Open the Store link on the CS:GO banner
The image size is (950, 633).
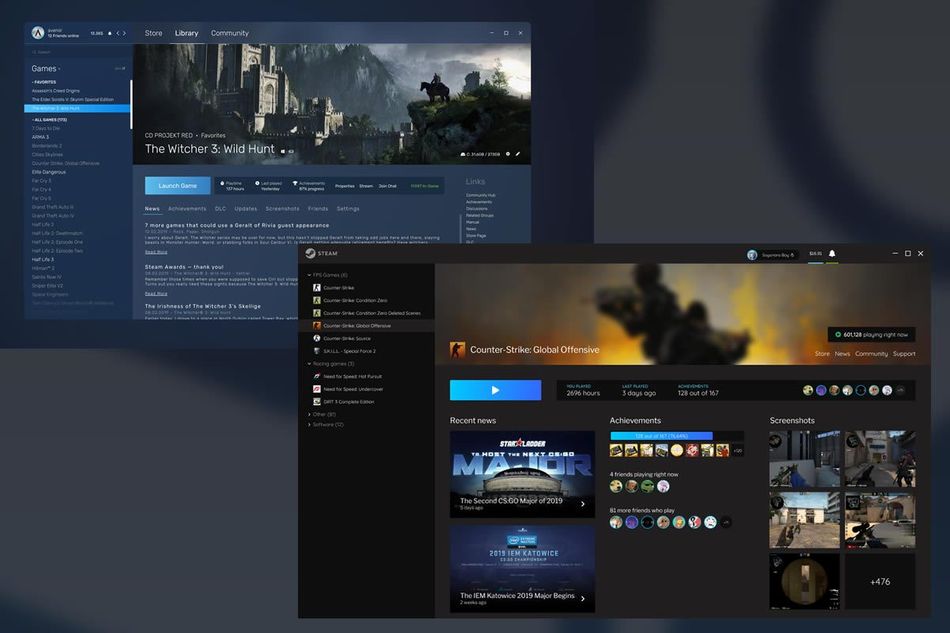pyautogui.click(x=822, y=354)
